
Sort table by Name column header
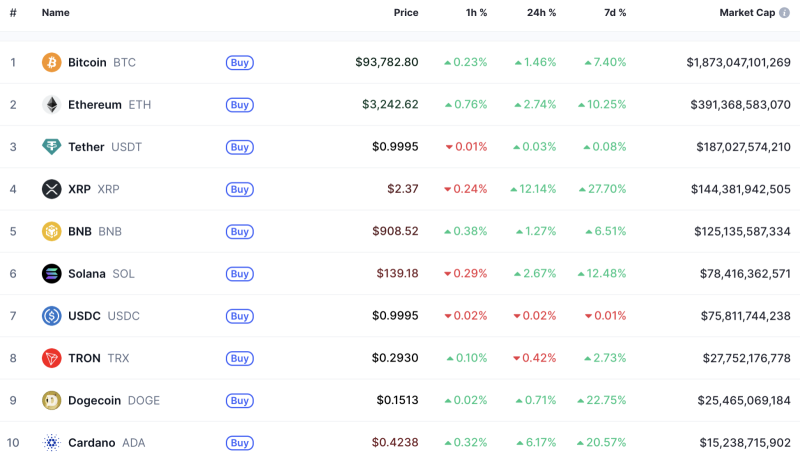[56, 13]
